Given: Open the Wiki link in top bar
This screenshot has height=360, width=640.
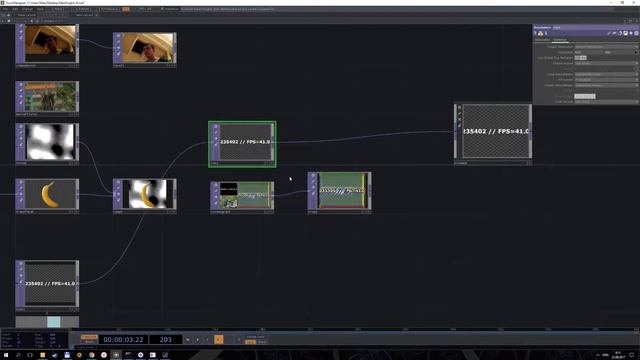Looking at the screenshot, I should [x=58, y=9].
